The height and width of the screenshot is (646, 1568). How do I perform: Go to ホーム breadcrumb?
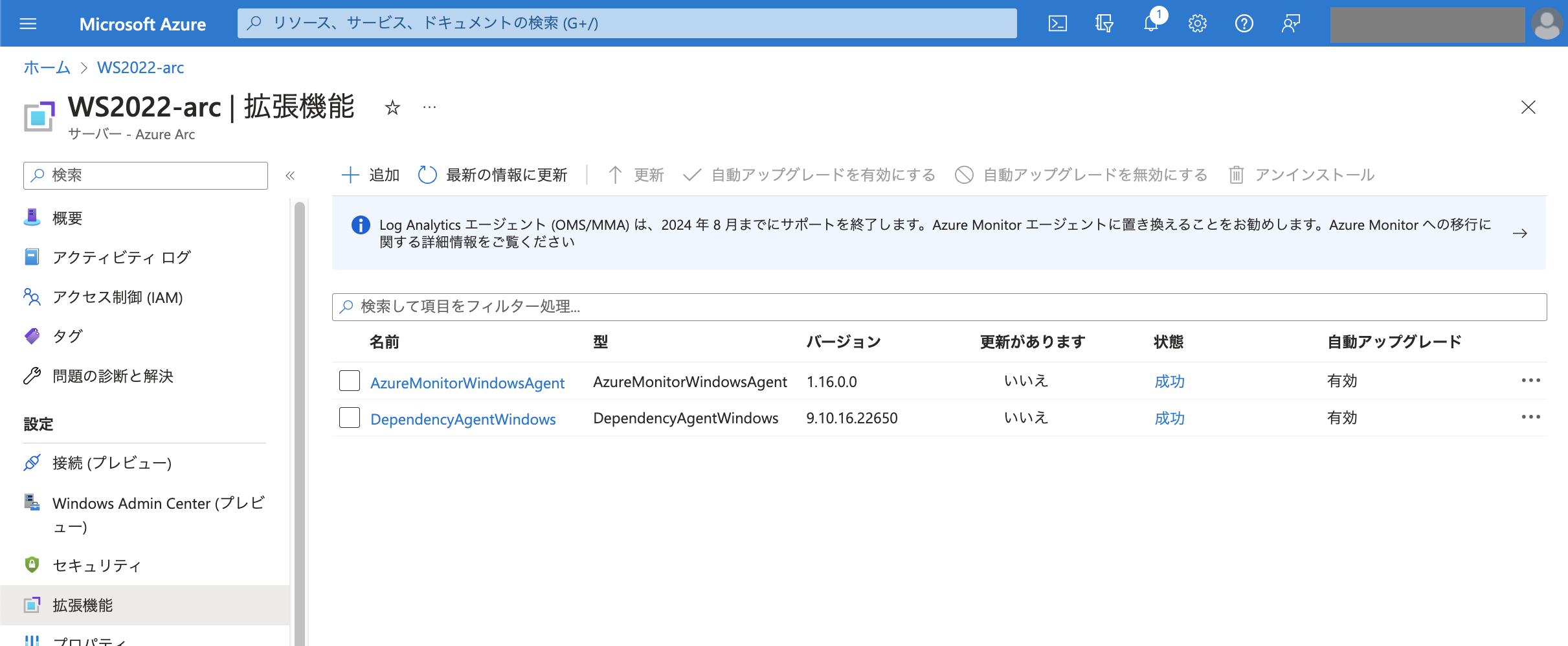click(x=47, y=67)
